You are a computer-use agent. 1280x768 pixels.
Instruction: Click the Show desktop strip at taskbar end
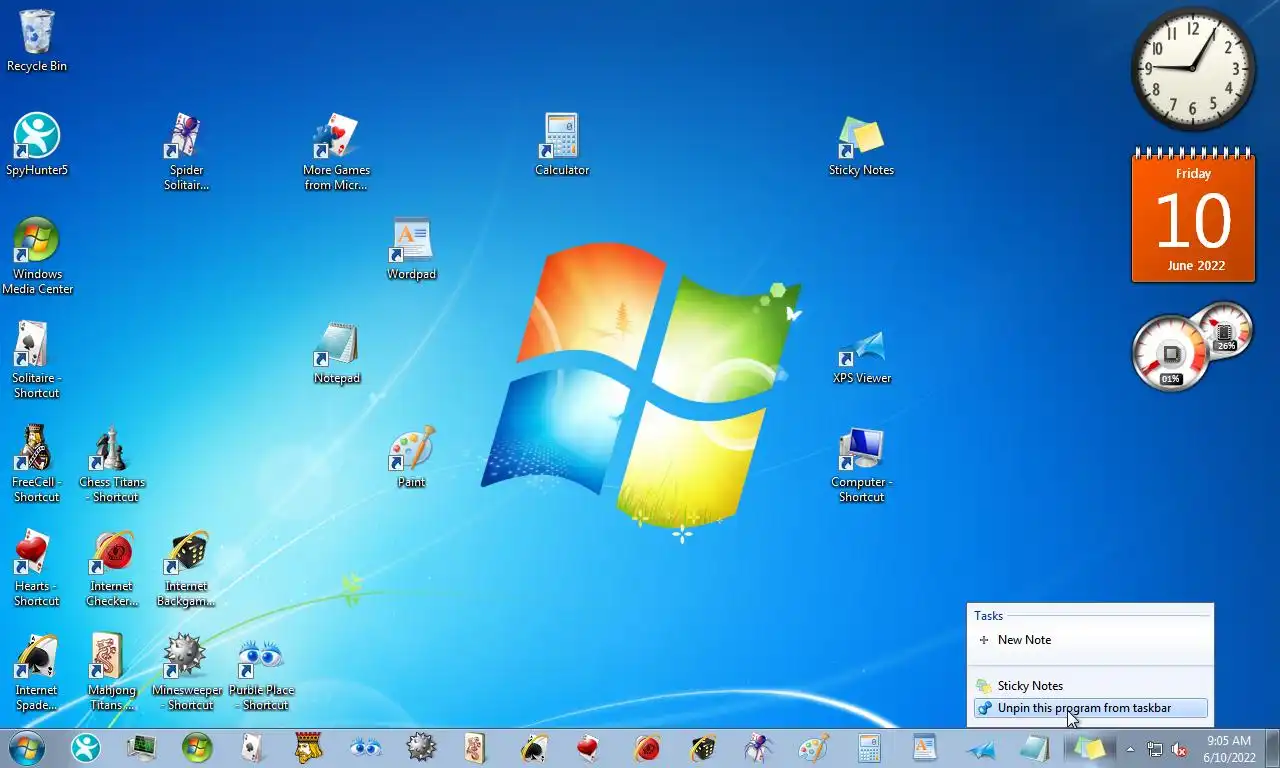coord(1272,748)
